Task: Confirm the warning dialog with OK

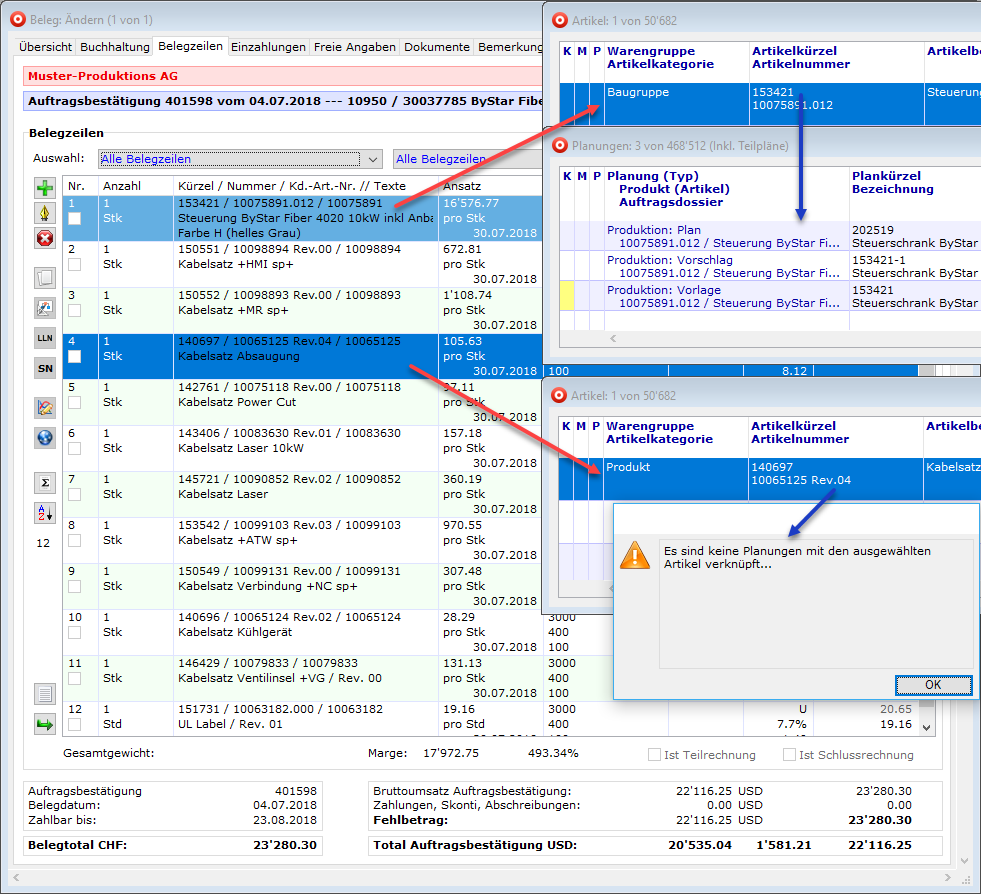Action: point(932,685)
